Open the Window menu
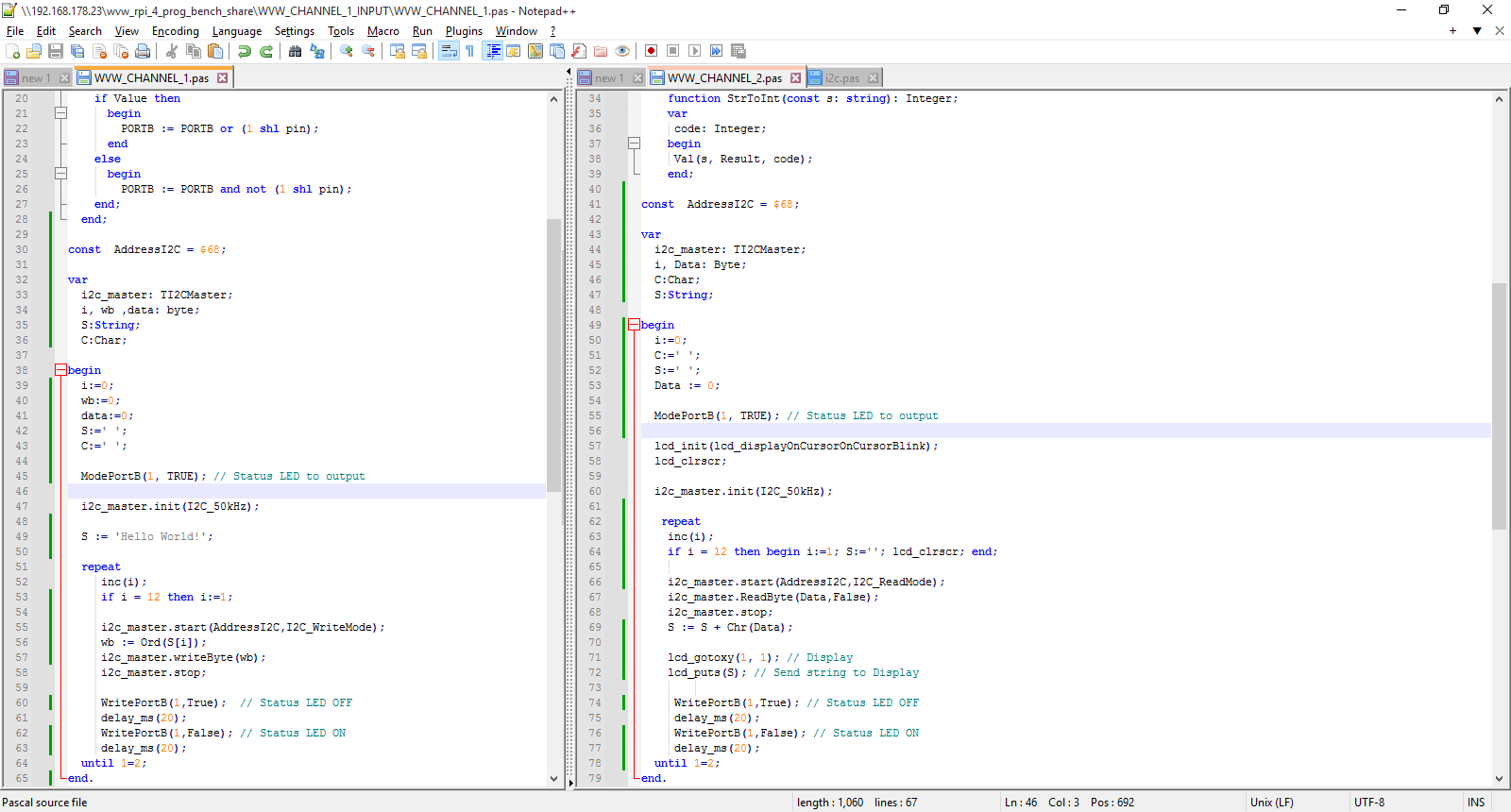 tap(517, 31)
